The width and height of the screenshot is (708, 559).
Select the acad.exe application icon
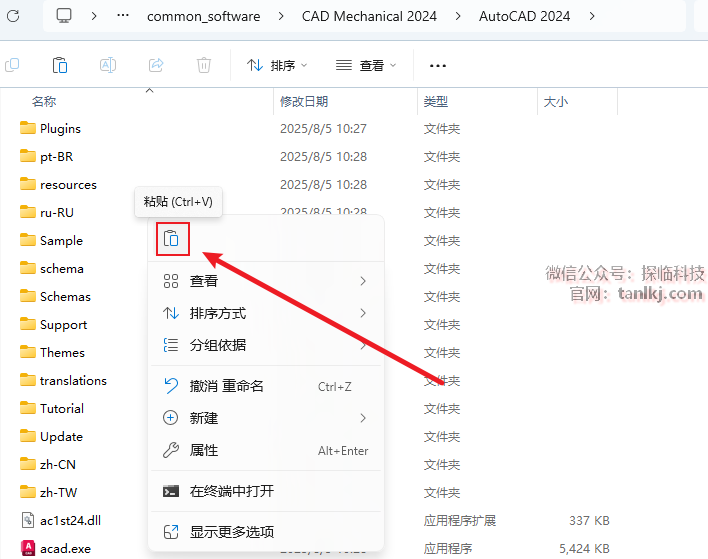[x=28, y=548]
